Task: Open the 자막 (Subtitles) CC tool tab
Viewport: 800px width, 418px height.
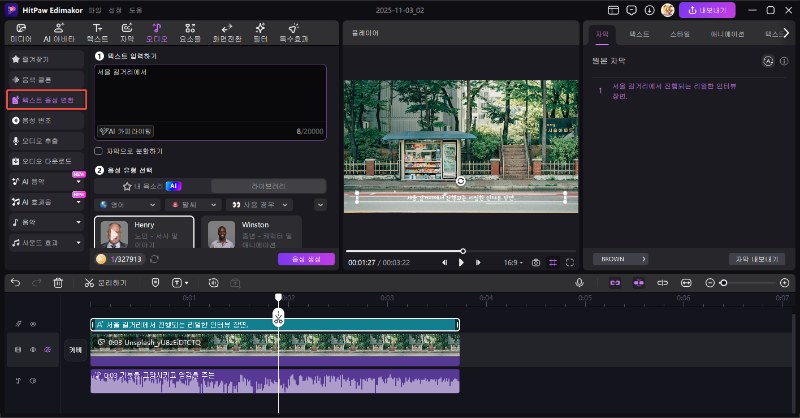Action: (x=127, y=33)
